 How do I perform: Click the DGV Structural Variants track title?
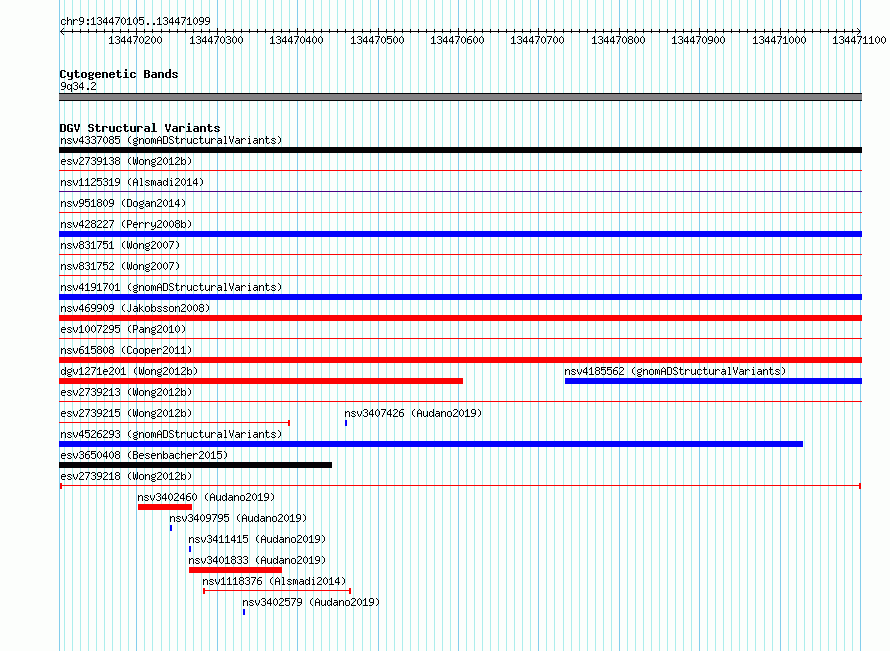pos(140,128)
